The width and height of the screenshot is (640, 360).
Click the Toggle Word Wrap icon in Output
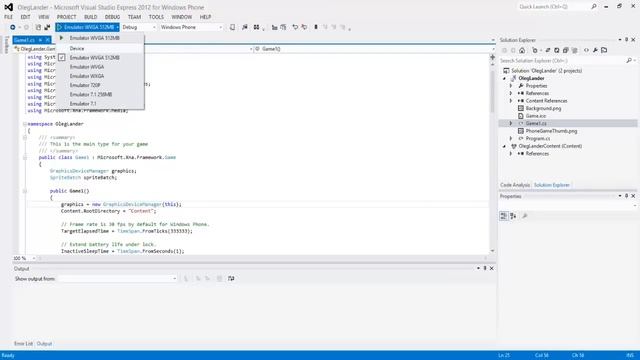click(231, 279)
